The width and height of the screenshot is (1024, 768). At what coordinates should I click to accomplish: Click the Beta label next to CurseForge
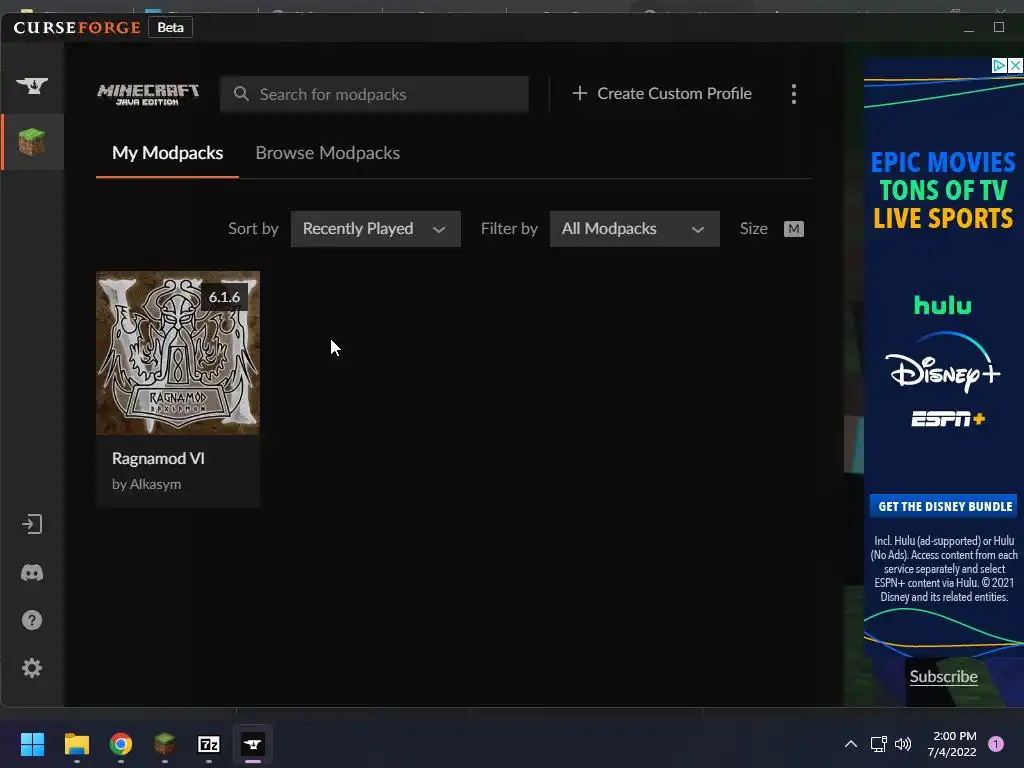pyautogui.click(x=170, y=27)
